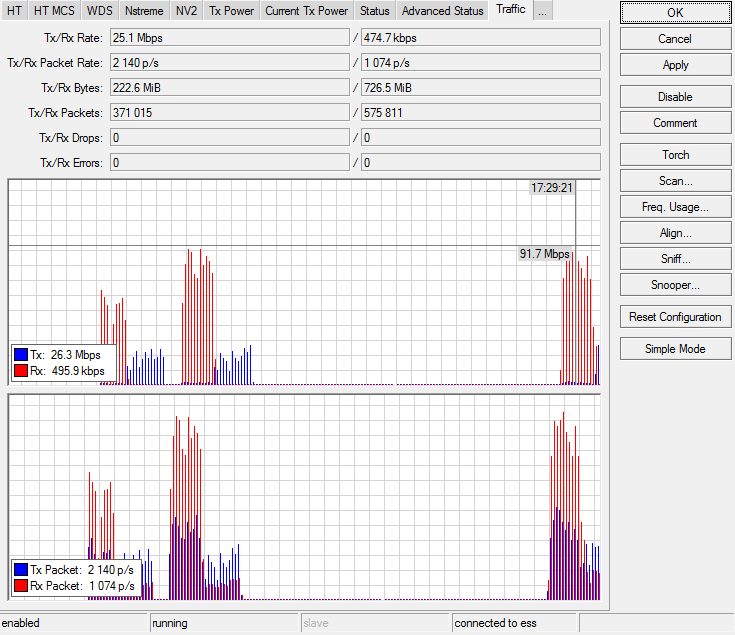Click blue Tx Packet legend swatch

[21, 570]
